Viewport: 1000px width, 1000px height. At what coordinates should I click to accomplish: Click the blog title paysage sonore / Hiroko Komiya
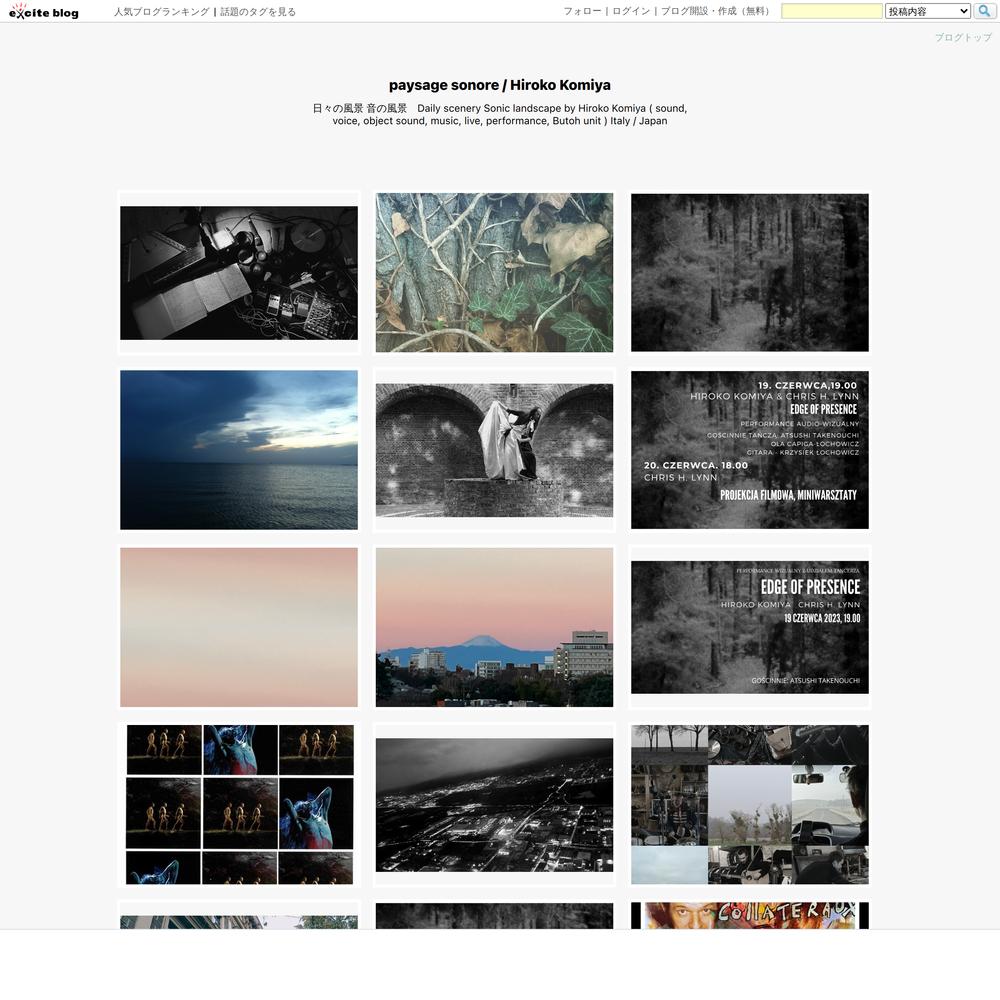[500, 85]
